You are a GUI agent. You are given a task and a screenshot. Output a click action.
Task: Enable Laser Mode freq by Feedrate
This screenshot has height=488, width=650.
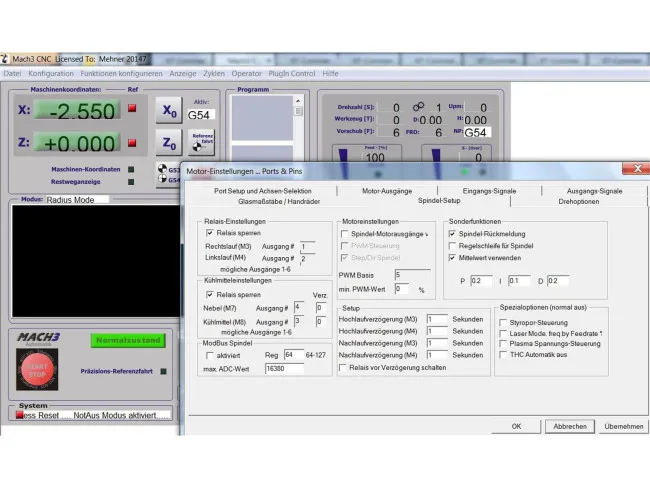[x=503, y=333]
